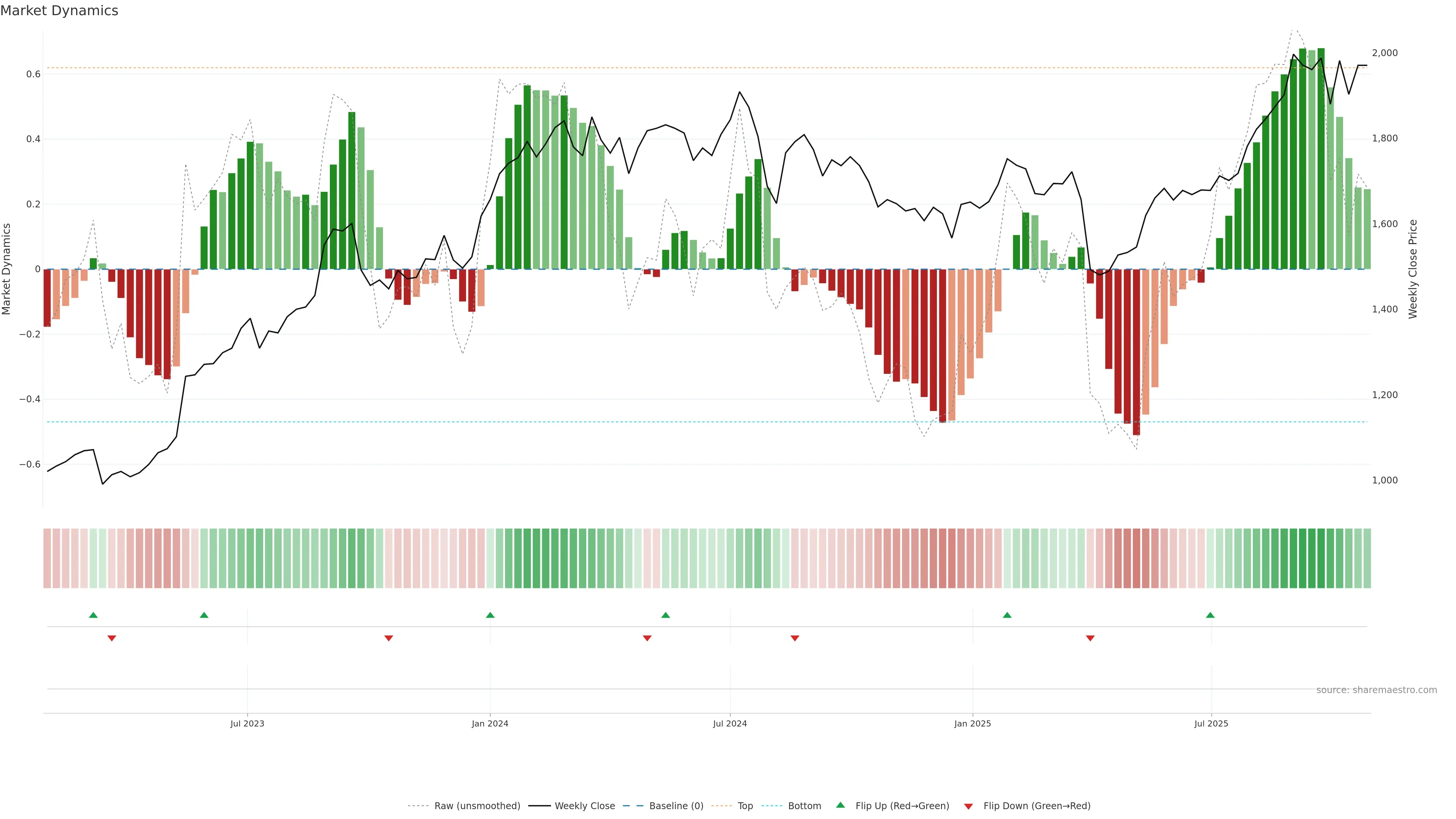Click the Jul 2023 axis label

(247, 723)
